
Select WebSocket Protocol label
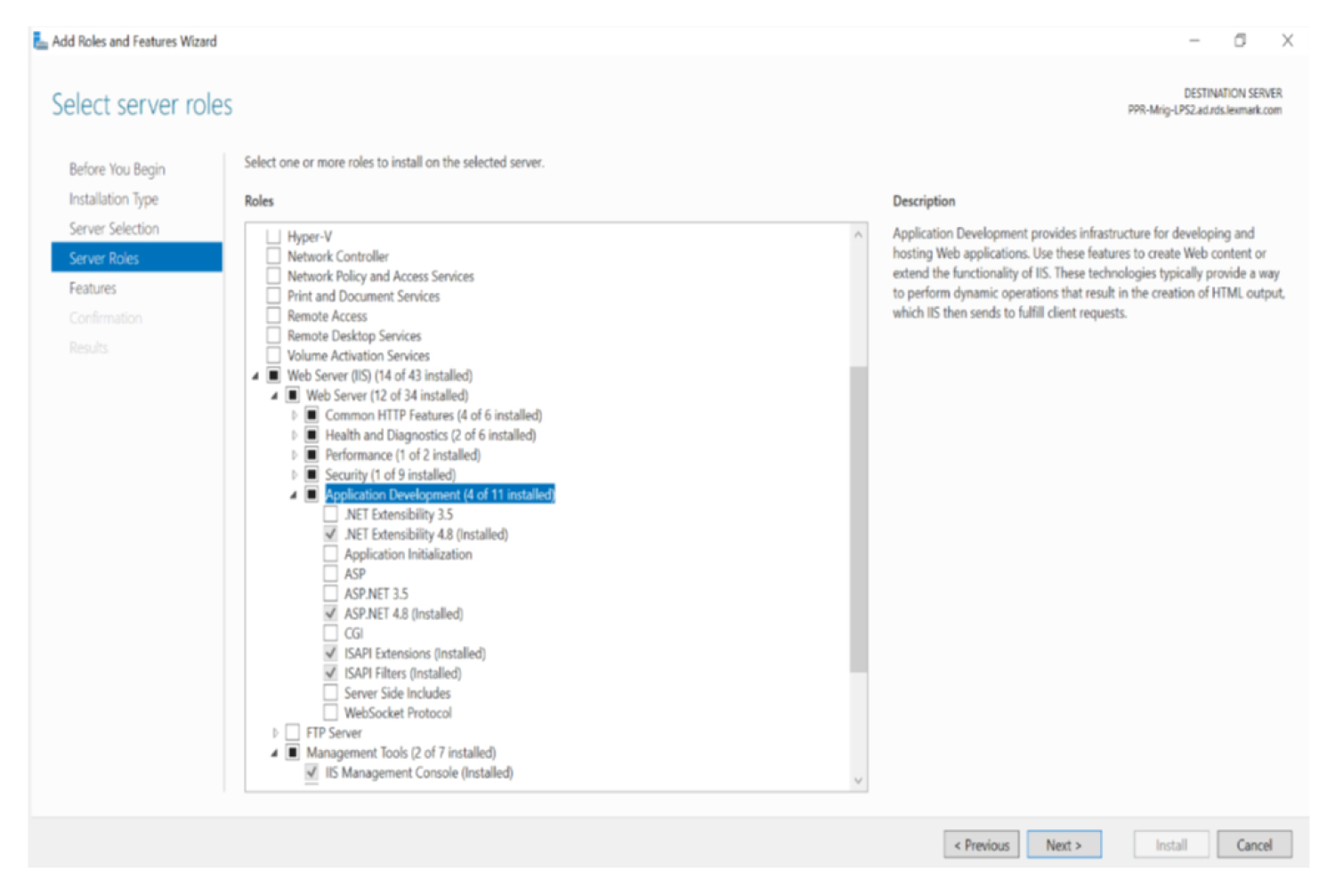point(398,713)
